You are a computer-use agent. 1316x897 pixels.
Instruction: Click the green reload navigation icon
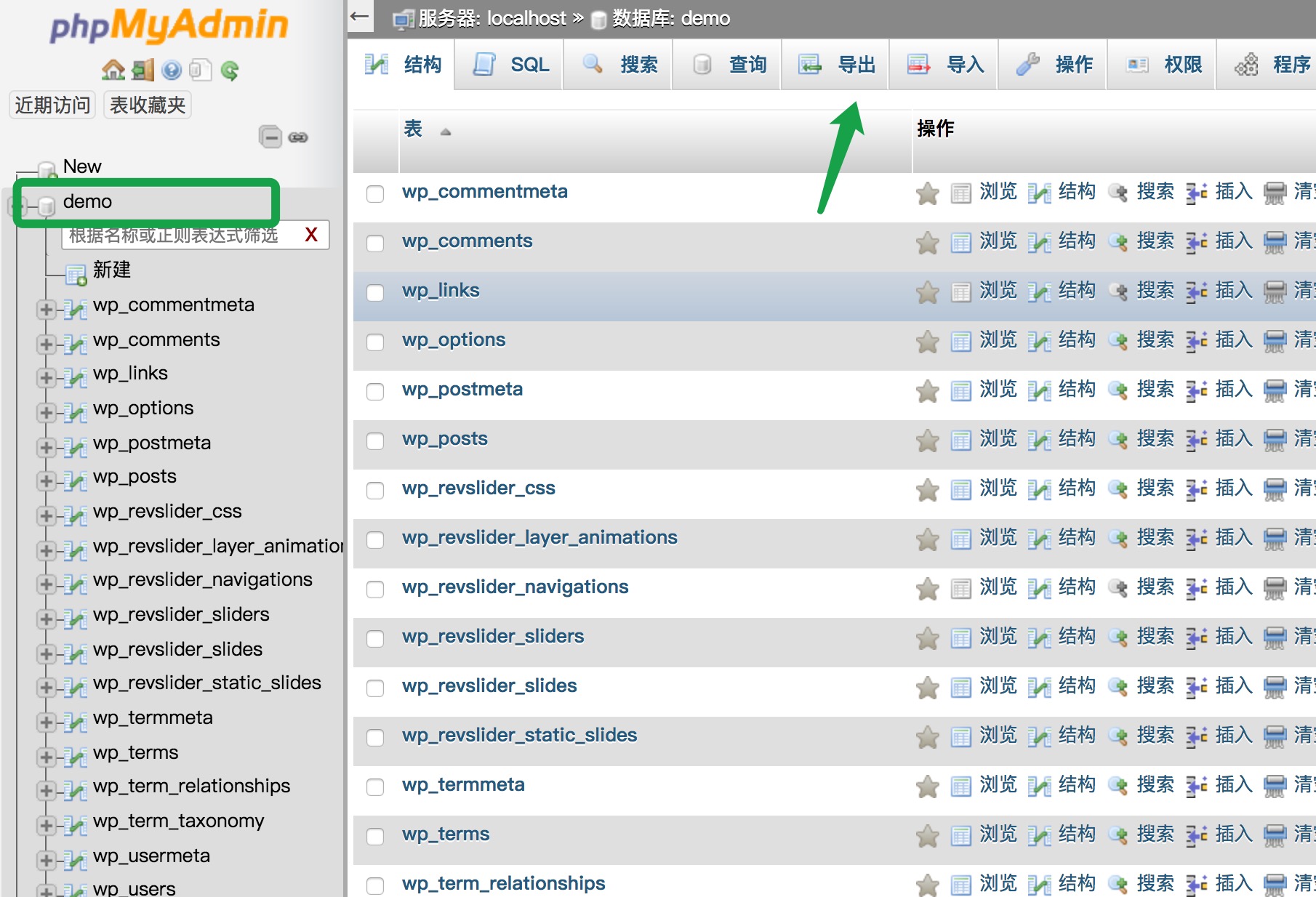(230, 71)
